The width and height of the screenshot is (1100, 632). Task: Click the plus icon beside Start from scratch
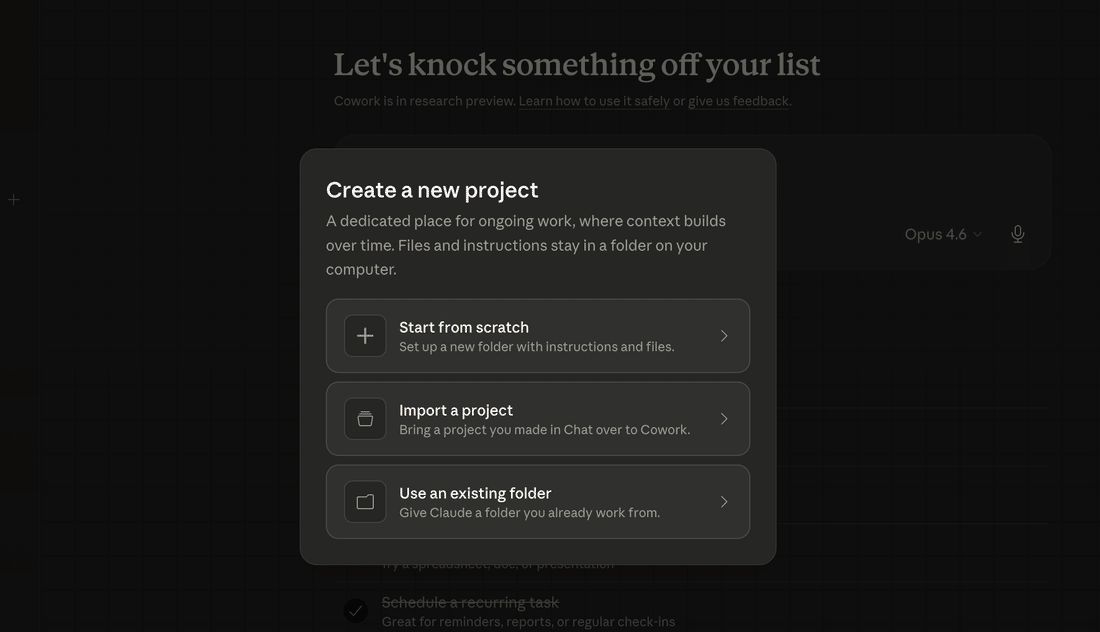point(365,336)
